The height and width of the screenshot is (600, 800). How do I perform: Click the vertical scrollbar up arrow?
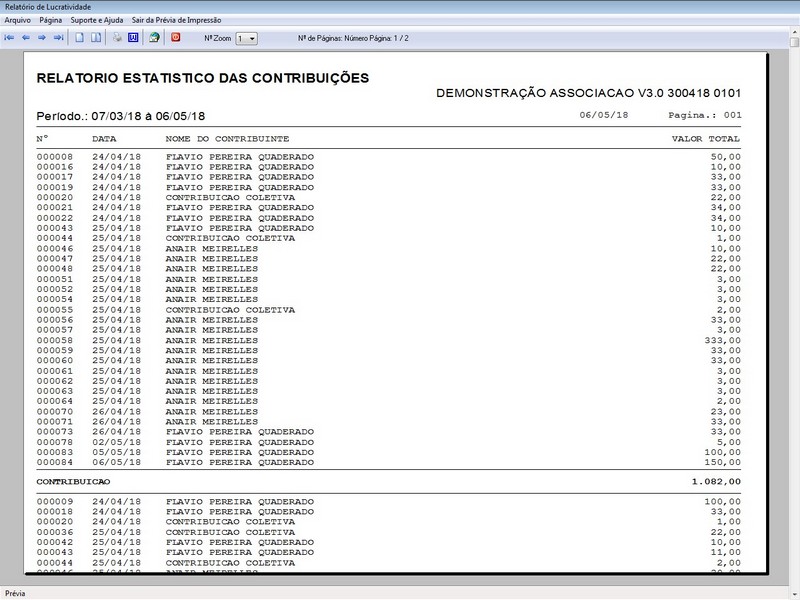click(794, 32)
